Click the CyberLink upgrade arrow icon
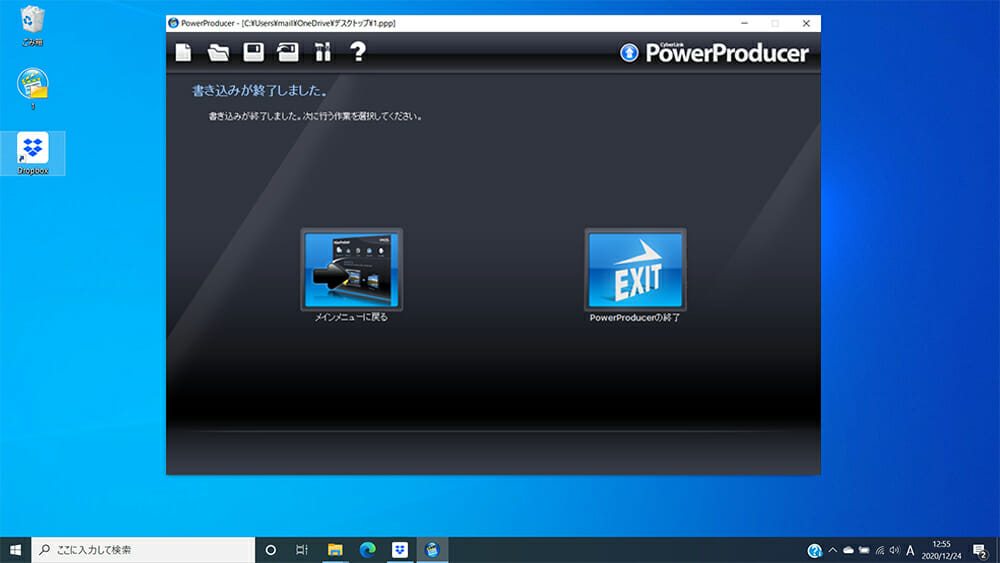This screenshot has height=563, width=1000. (x=629, y=53)
